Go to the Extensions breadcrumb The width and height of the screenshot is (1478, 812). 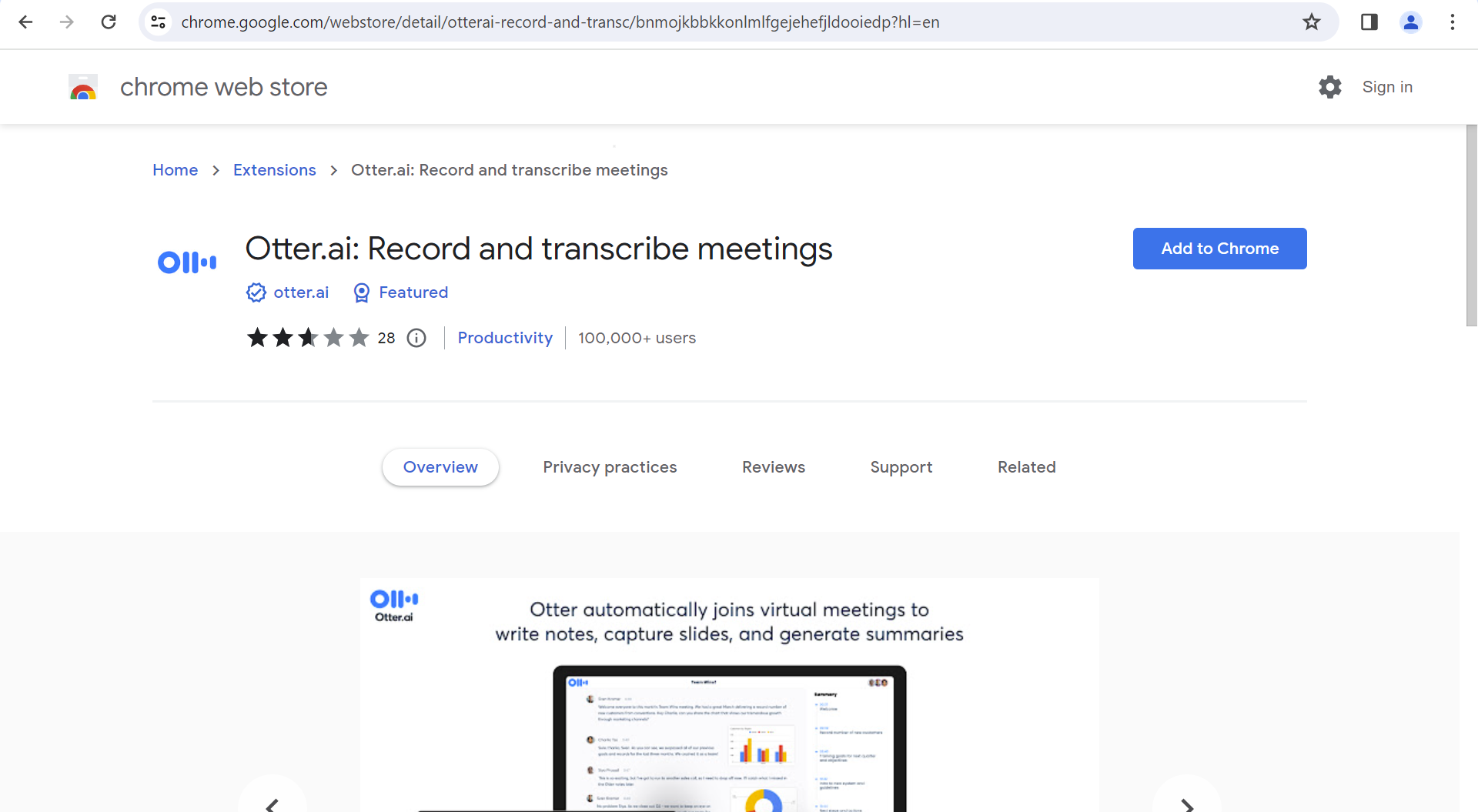(x=275, y=170)
